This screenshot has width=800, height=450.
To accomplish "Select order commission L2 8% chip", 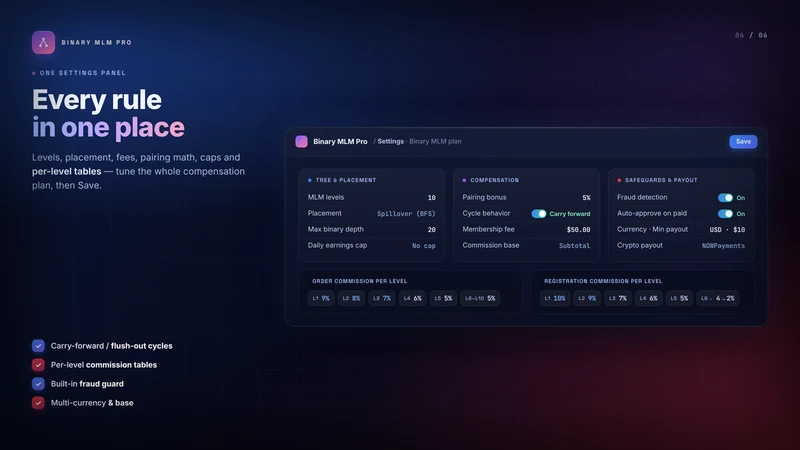I will click(x=352, y=298).
